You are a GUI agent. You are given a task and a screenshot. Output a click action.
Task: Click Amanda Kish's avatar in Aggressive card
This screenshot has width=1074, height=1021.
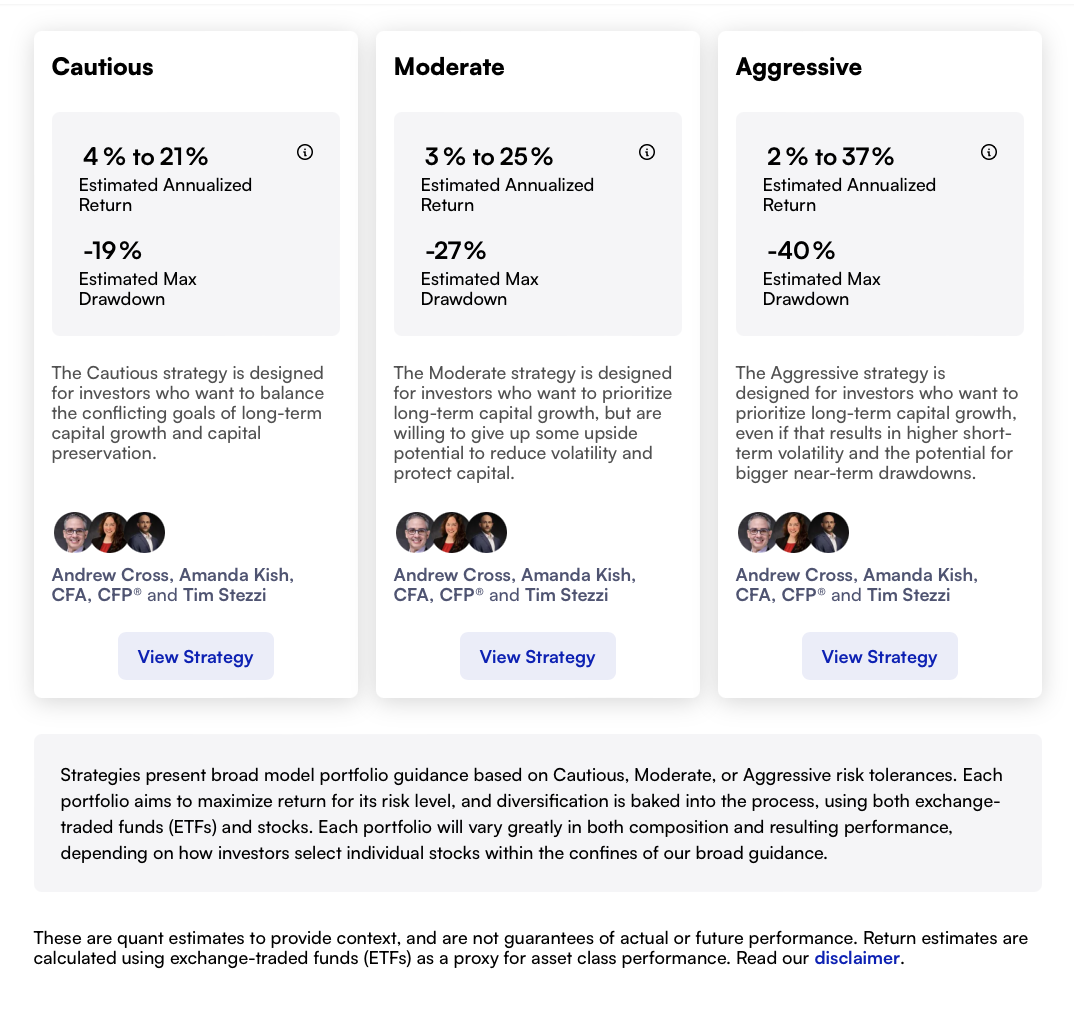coord(794,532)
